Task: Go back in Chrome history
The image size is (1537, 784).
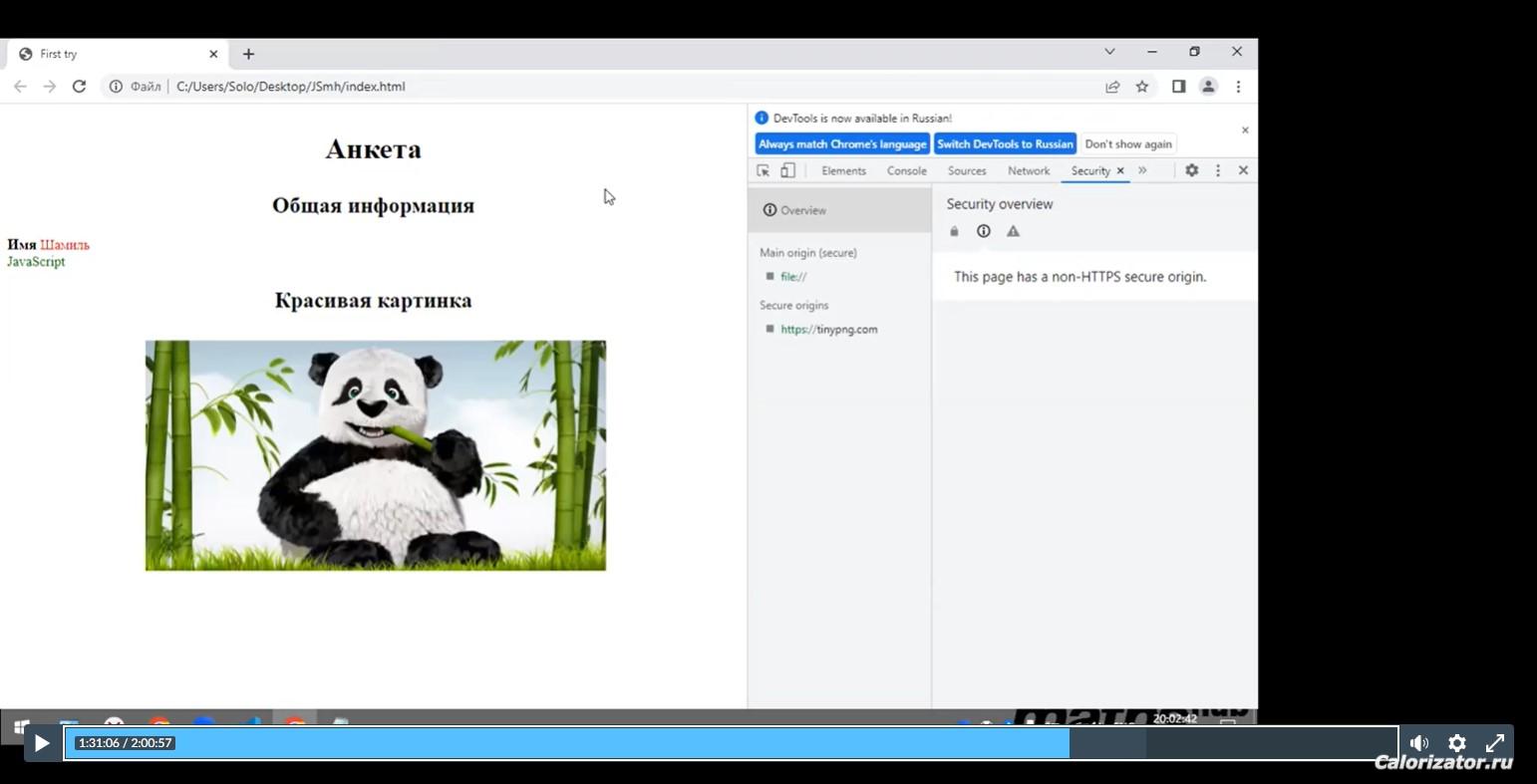Action: click(20, 87)
